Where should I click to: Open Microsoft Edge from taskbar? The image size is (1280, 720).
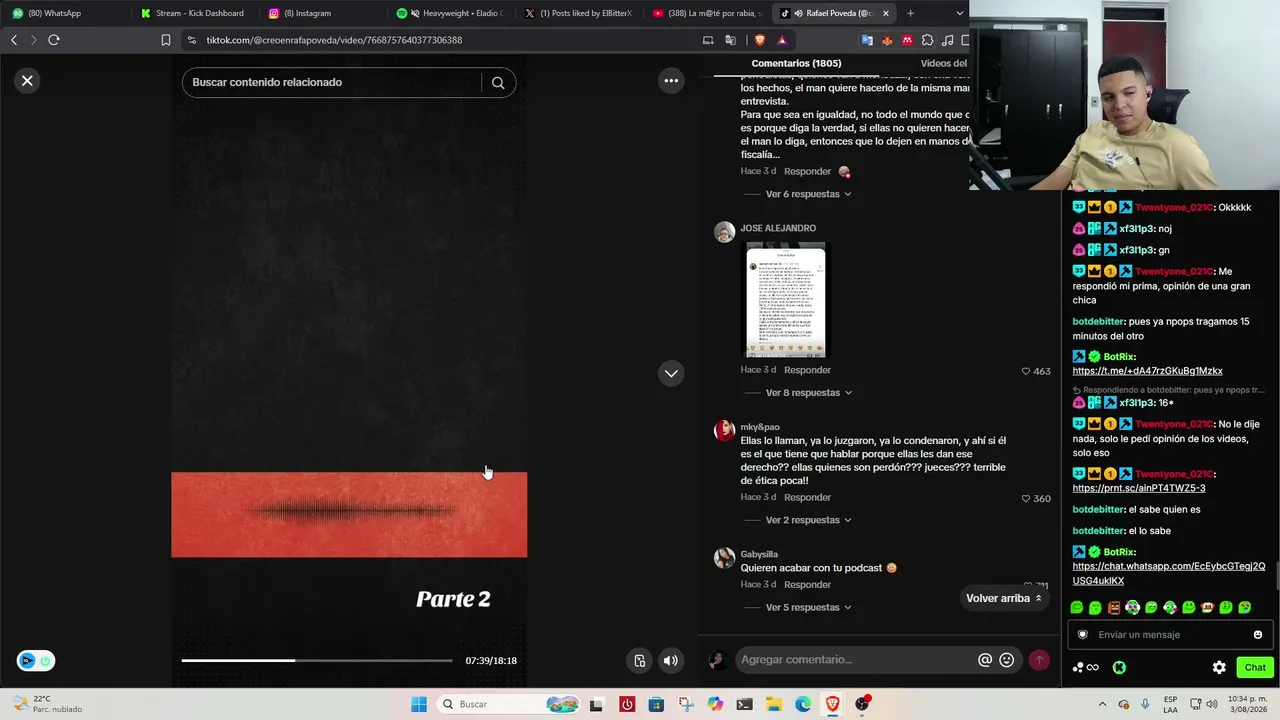(x=803, y=704)
